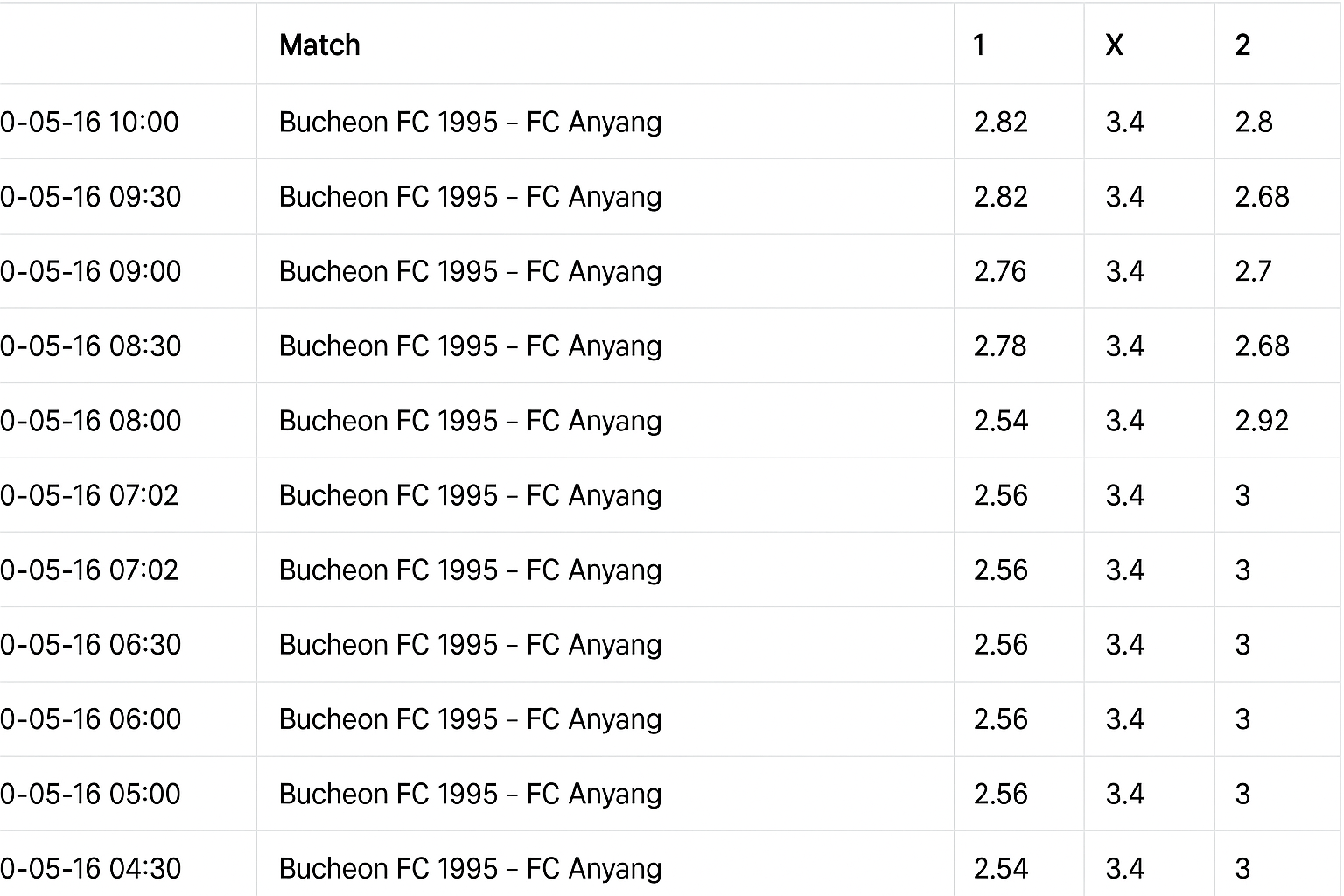Click the 06:30 timestamp cell
Viewport: 1344px width, 896px height.
pyautogui.click(x=91, y=645)
